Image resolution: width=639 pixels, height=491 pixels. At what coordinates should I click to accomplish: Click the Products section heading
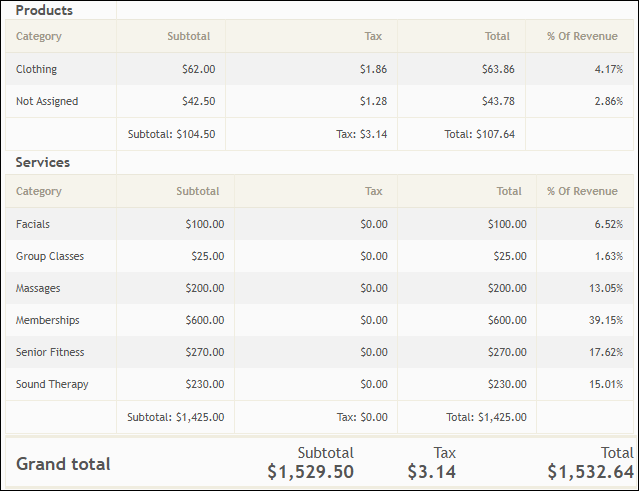coord(44,10)
